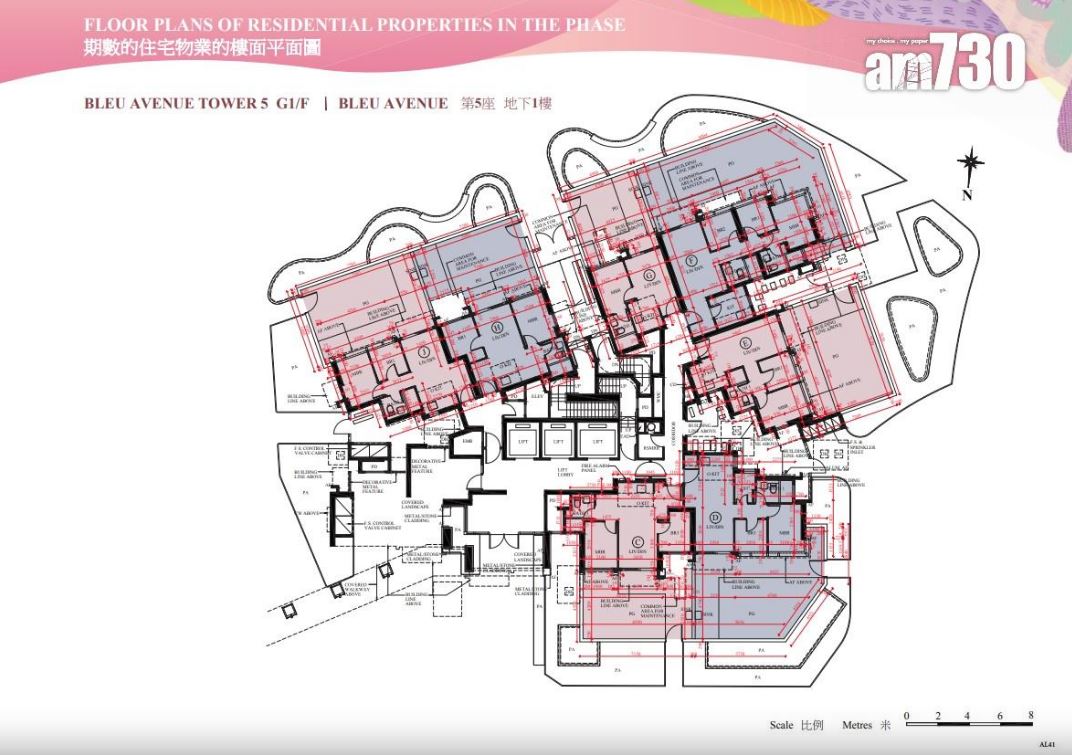Click the north compass star symbol
The width and height of the screenshot is (1072, 755).
[969, 164]
